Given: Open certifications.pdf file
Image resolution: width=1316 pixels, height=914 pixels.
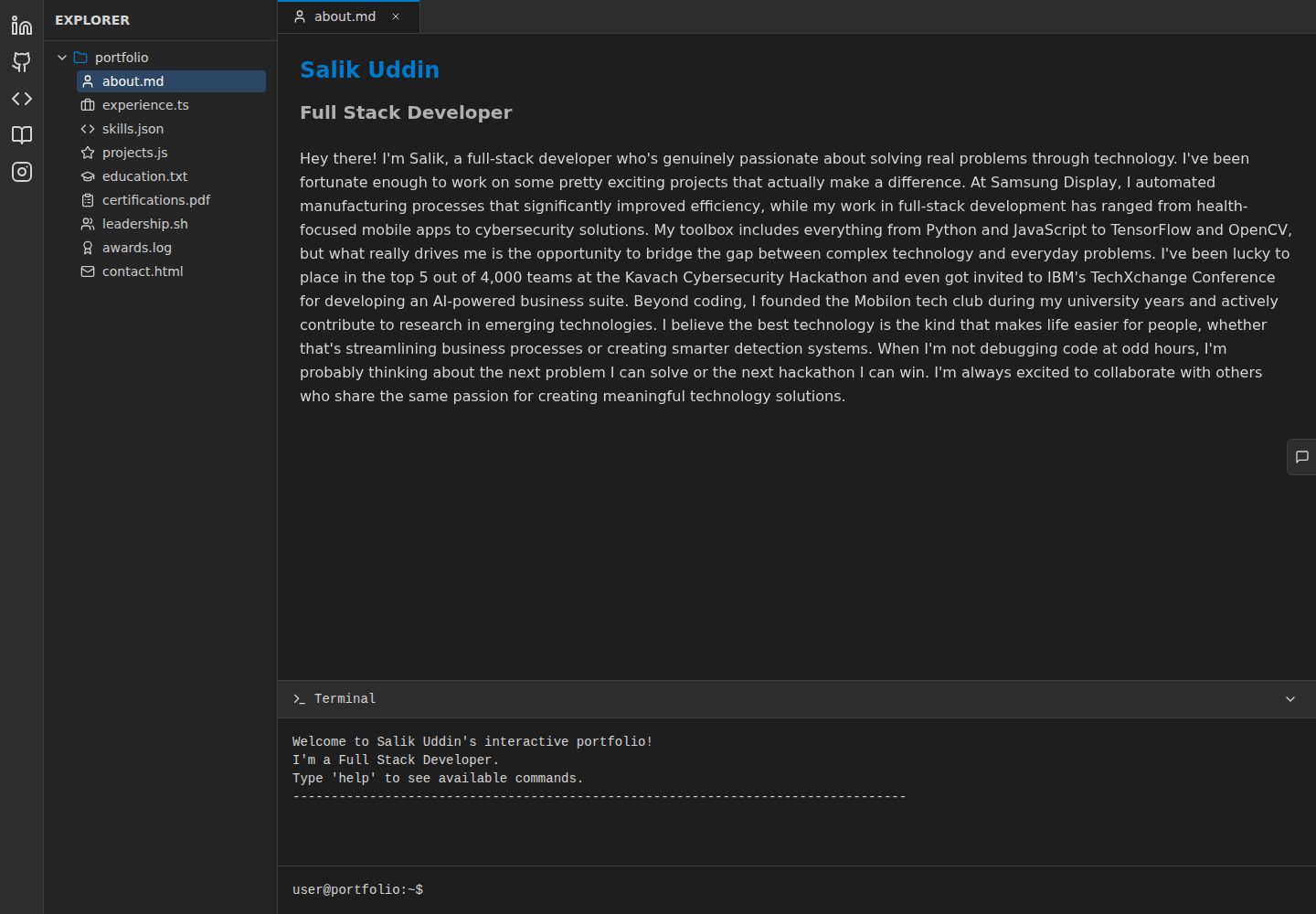Looking at the screenshot, I should coord(171,200).
